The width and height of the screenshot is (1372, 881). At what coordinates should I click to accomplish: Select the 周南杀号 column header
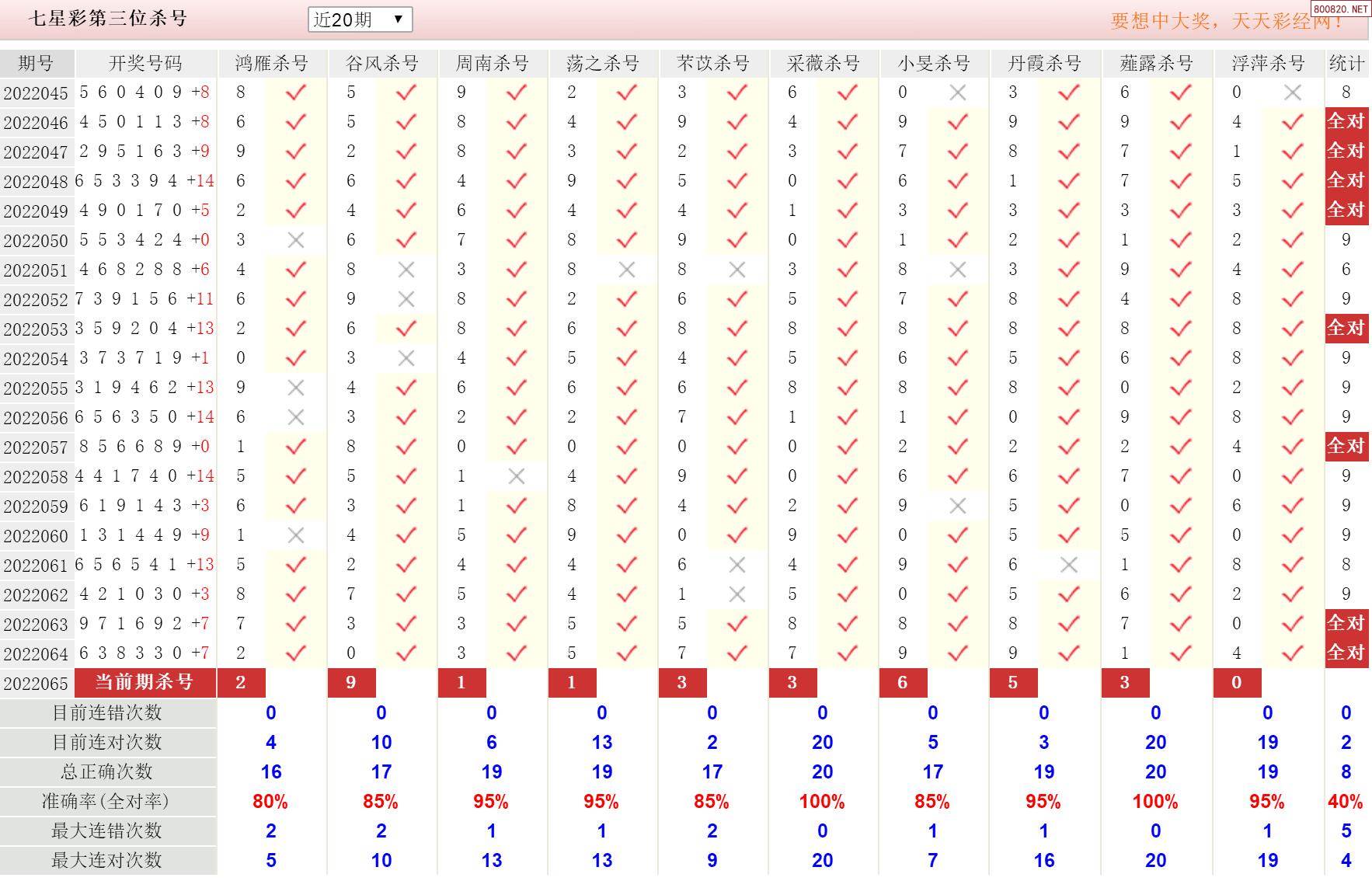(493, 64)
